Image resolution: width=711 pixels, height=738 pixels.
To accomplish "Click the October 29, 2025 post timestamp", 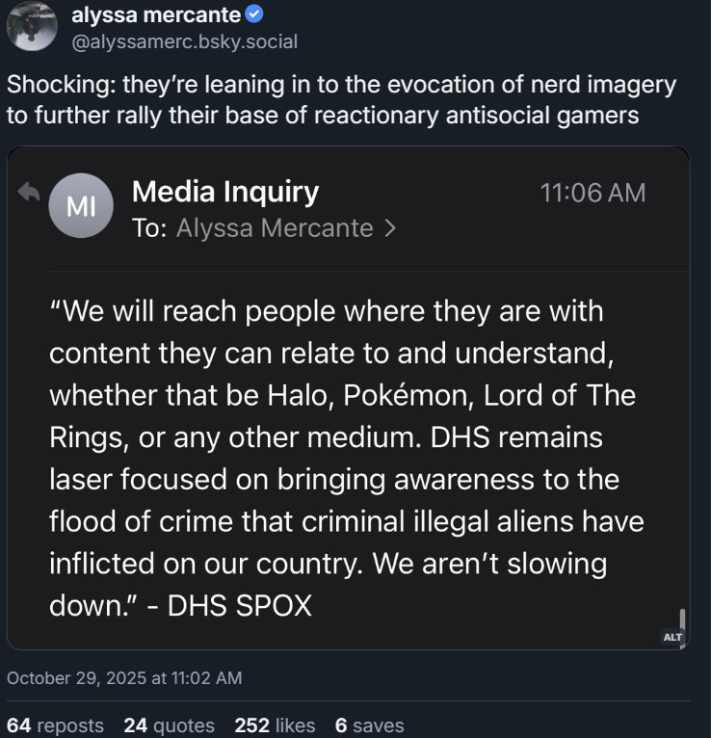I will click(124, 678).
